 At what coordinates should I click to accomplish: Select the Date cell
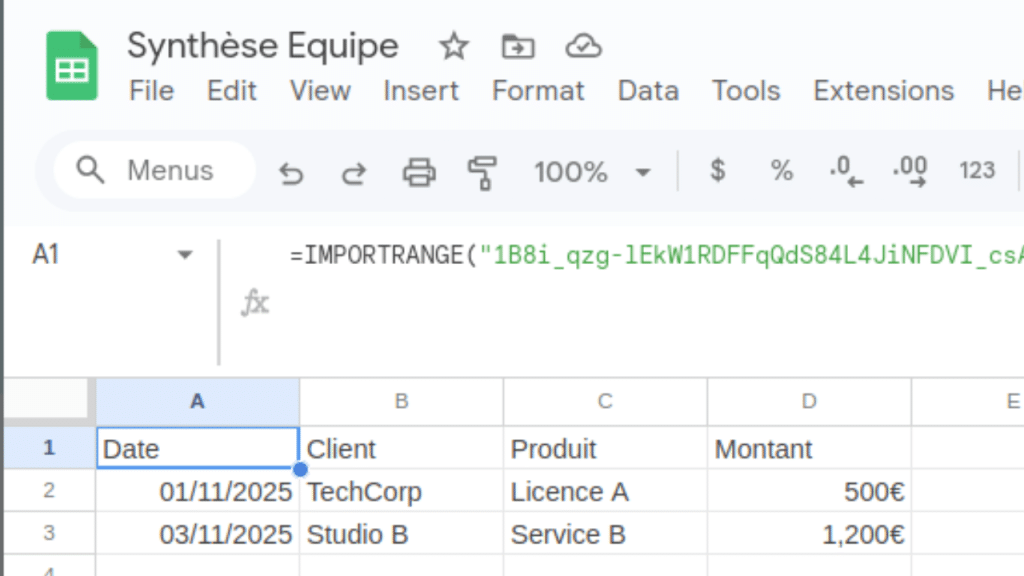point(197,449)
